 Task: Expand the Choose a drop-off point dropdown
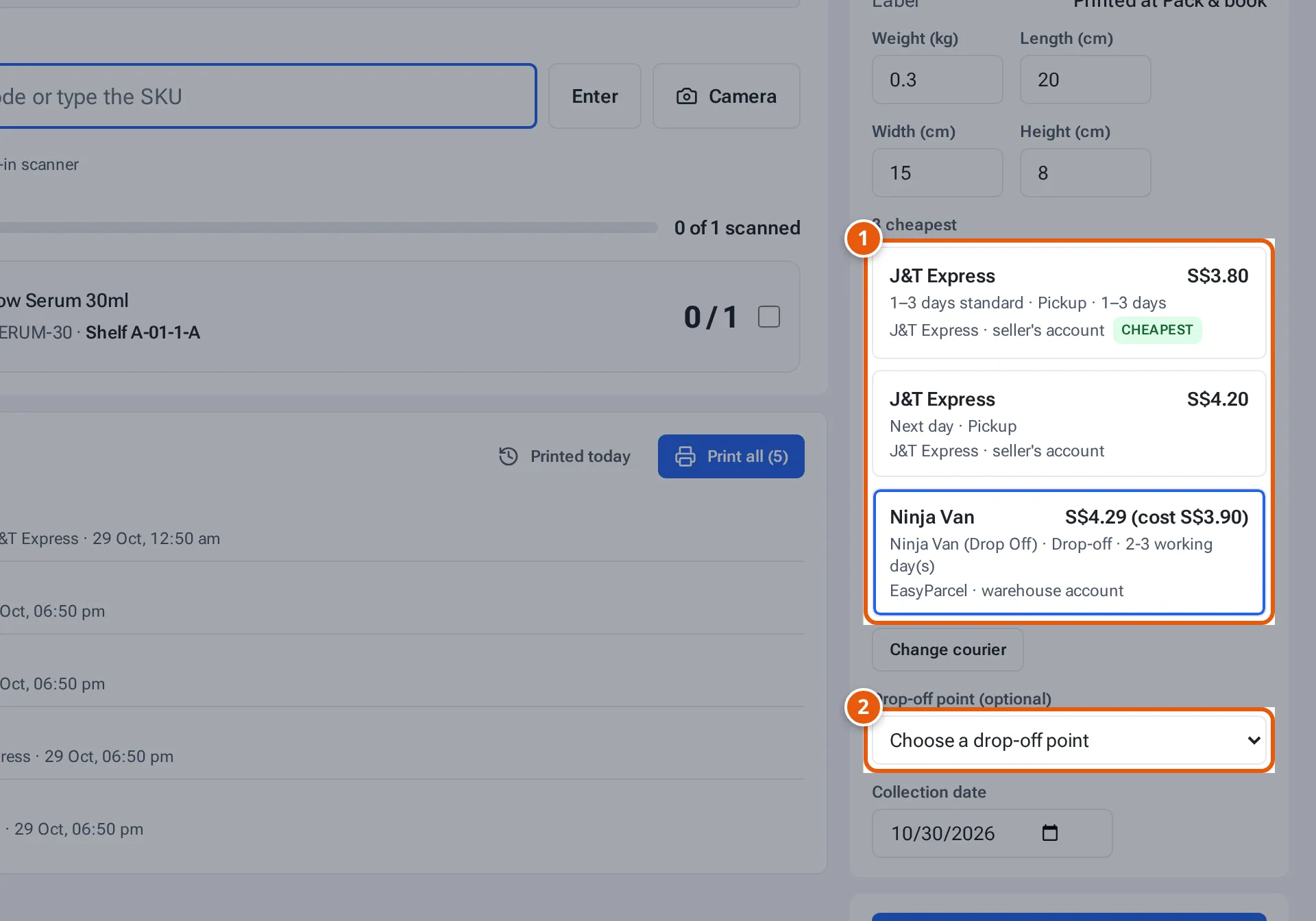click(x=1069, y=740)
